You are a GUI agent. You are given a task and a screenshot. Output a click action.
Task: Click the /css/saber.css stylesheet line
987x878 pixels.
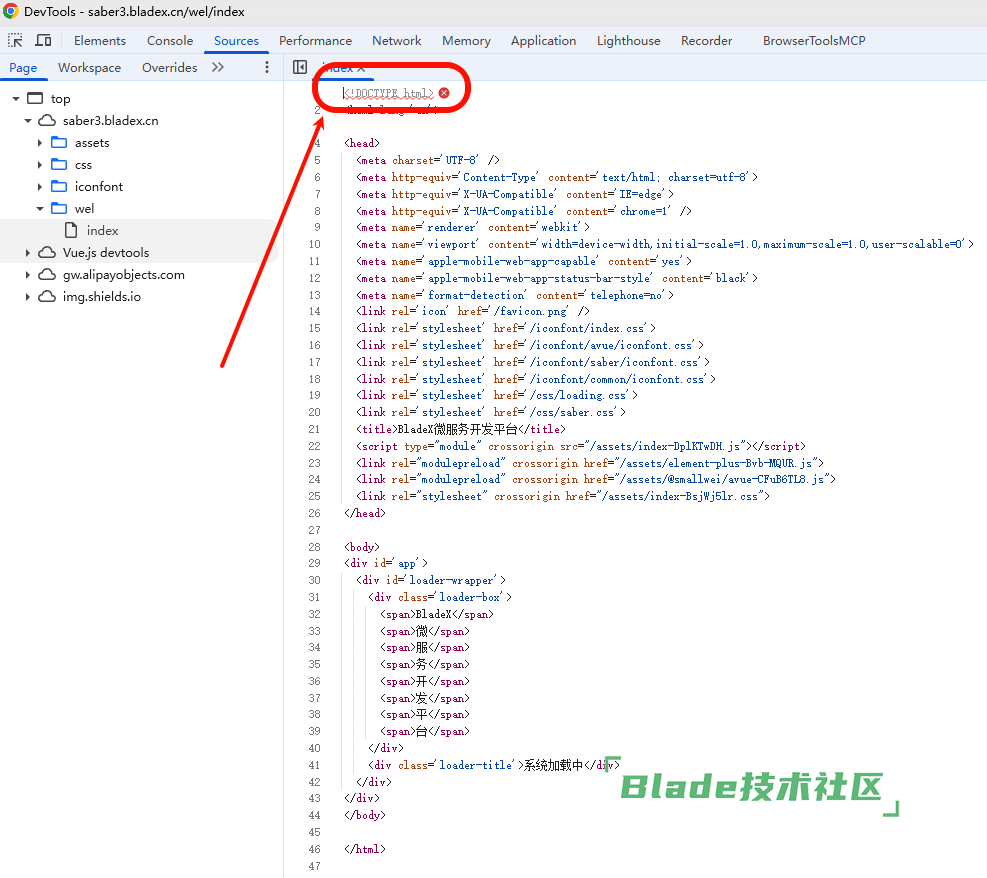tap(491, 412)
